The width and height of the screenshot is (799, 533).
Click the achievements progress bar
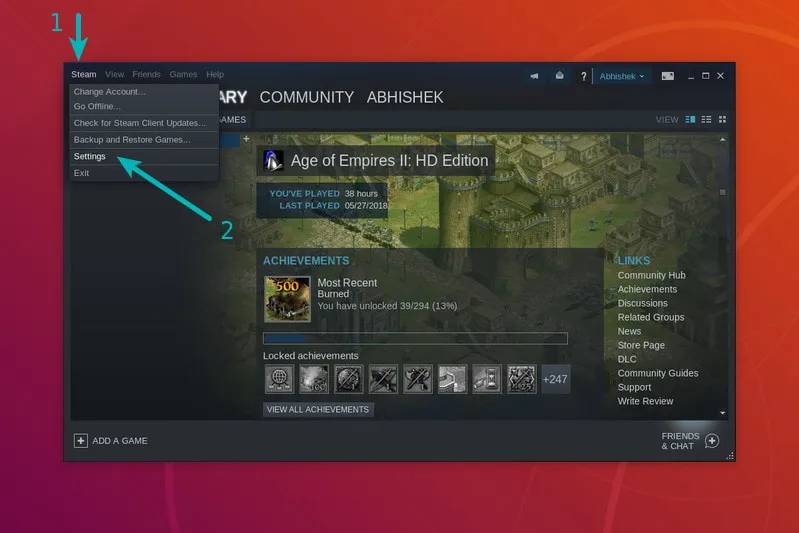pyautogui.click(x=415, y=338)
